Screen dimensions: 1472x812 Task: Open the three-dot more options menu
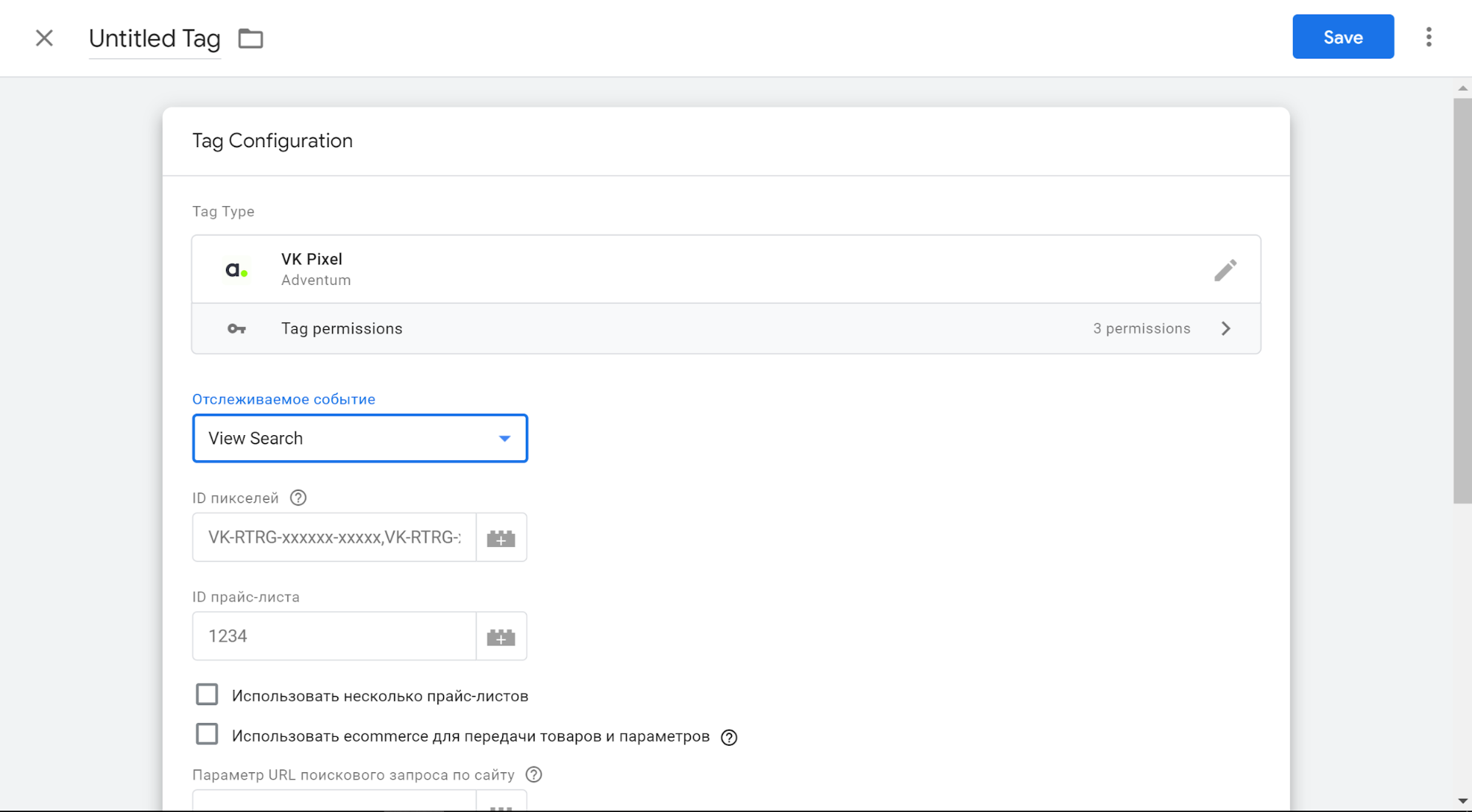pos(1428,37)
